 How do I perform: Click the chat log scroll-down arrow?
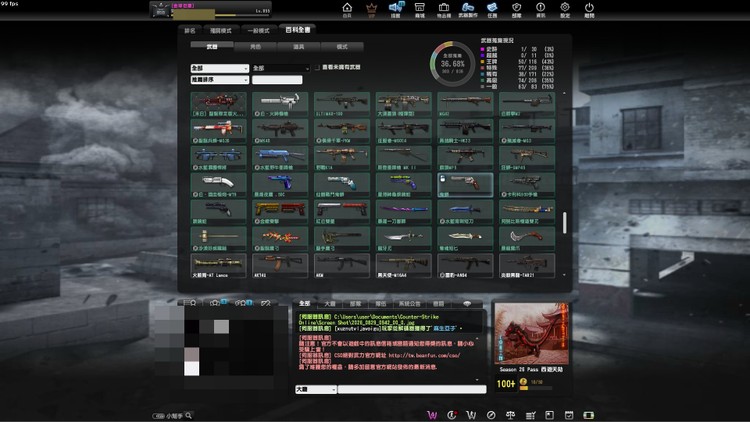[477, 379]
